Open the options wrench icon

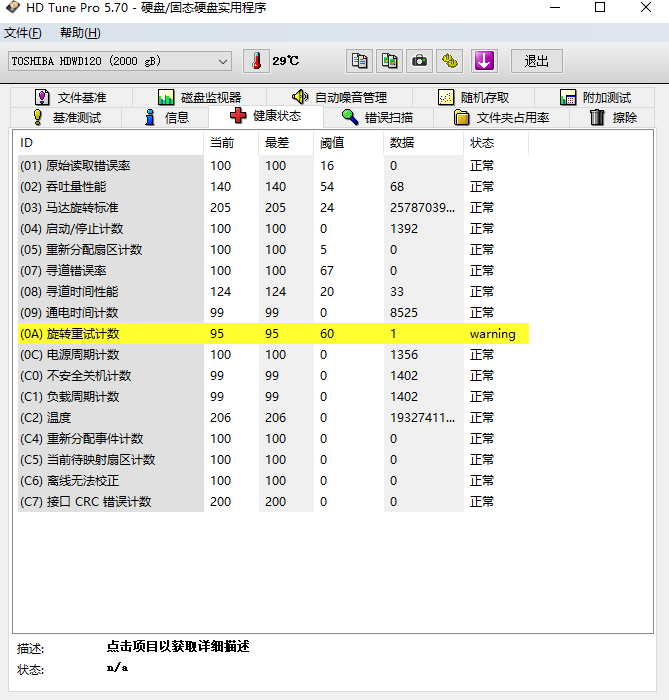click(449, 61)
